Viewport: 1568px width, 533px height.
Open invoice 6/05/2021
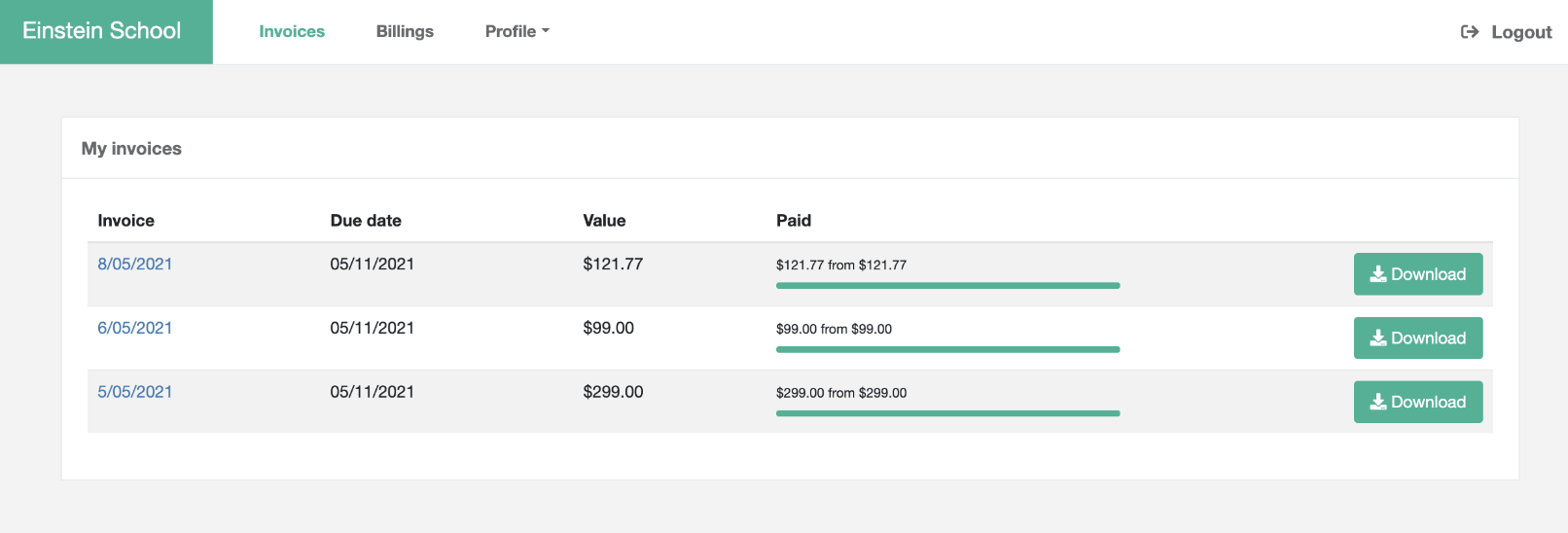coord(135,328)
